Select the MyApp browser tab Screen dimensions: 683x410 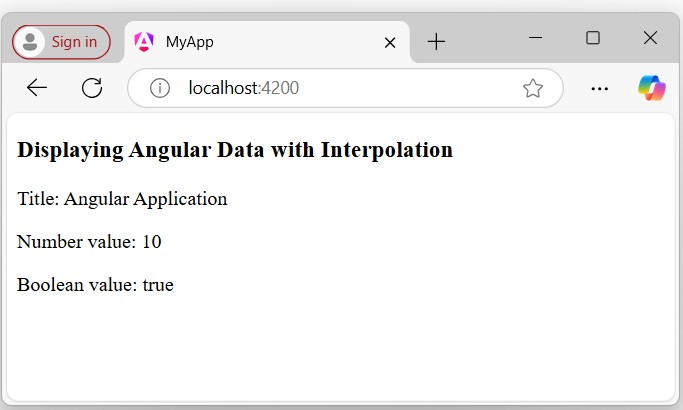[x=260, y=42]
